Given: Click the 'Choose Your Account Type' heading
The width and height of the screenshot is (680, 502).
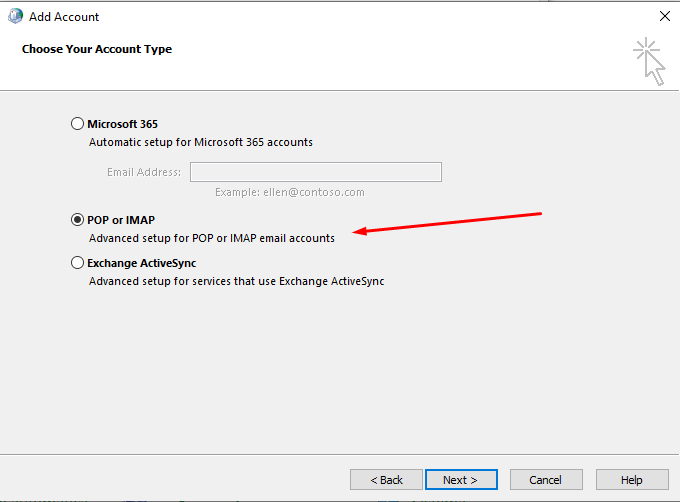Looking at the screenshot, I should coord(97,49).
